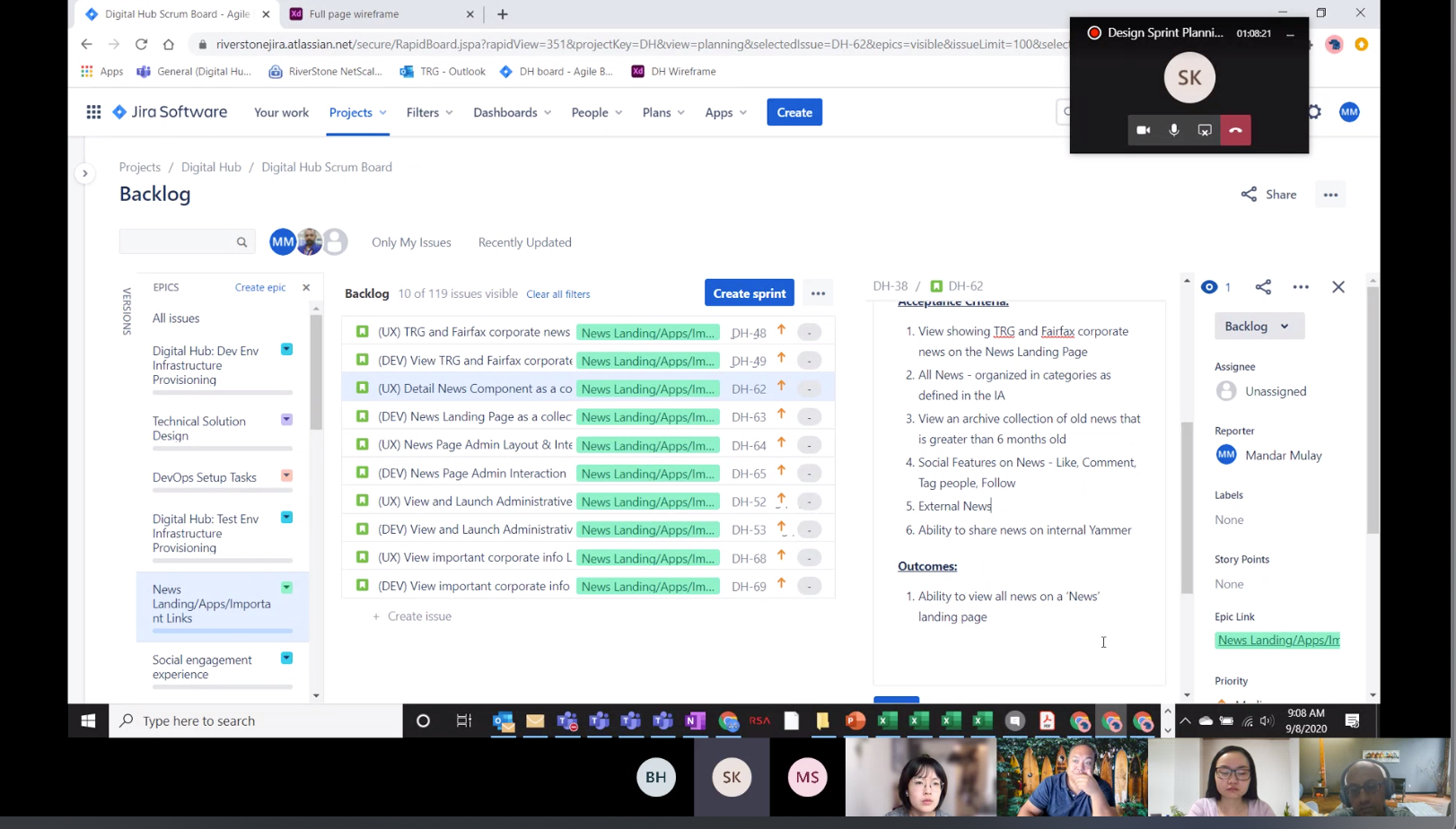Screen dimensions: 1456x829
Task: Reload the browser page
Action: (x=141, y=44)
